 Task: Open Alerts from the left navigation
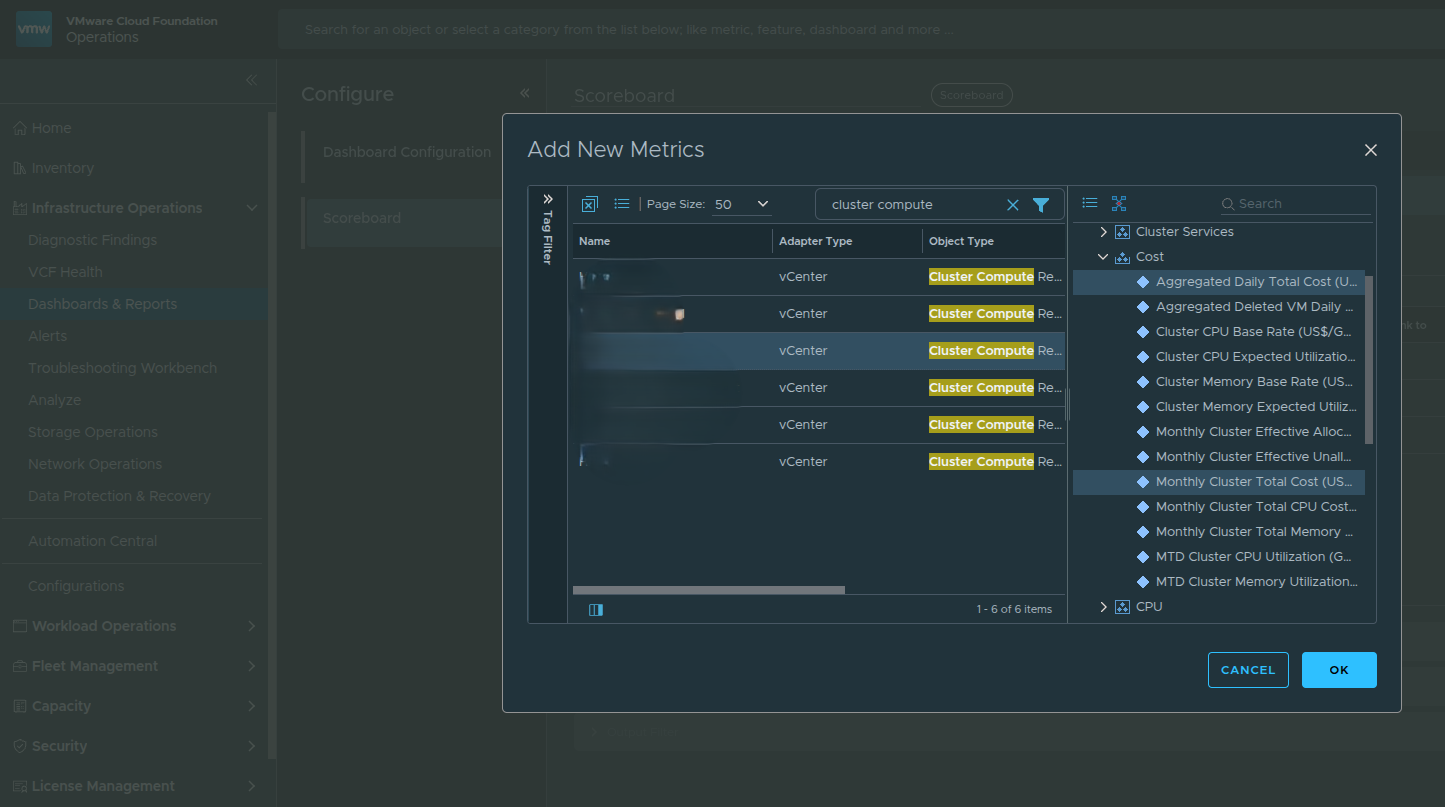tap(46, 335)
